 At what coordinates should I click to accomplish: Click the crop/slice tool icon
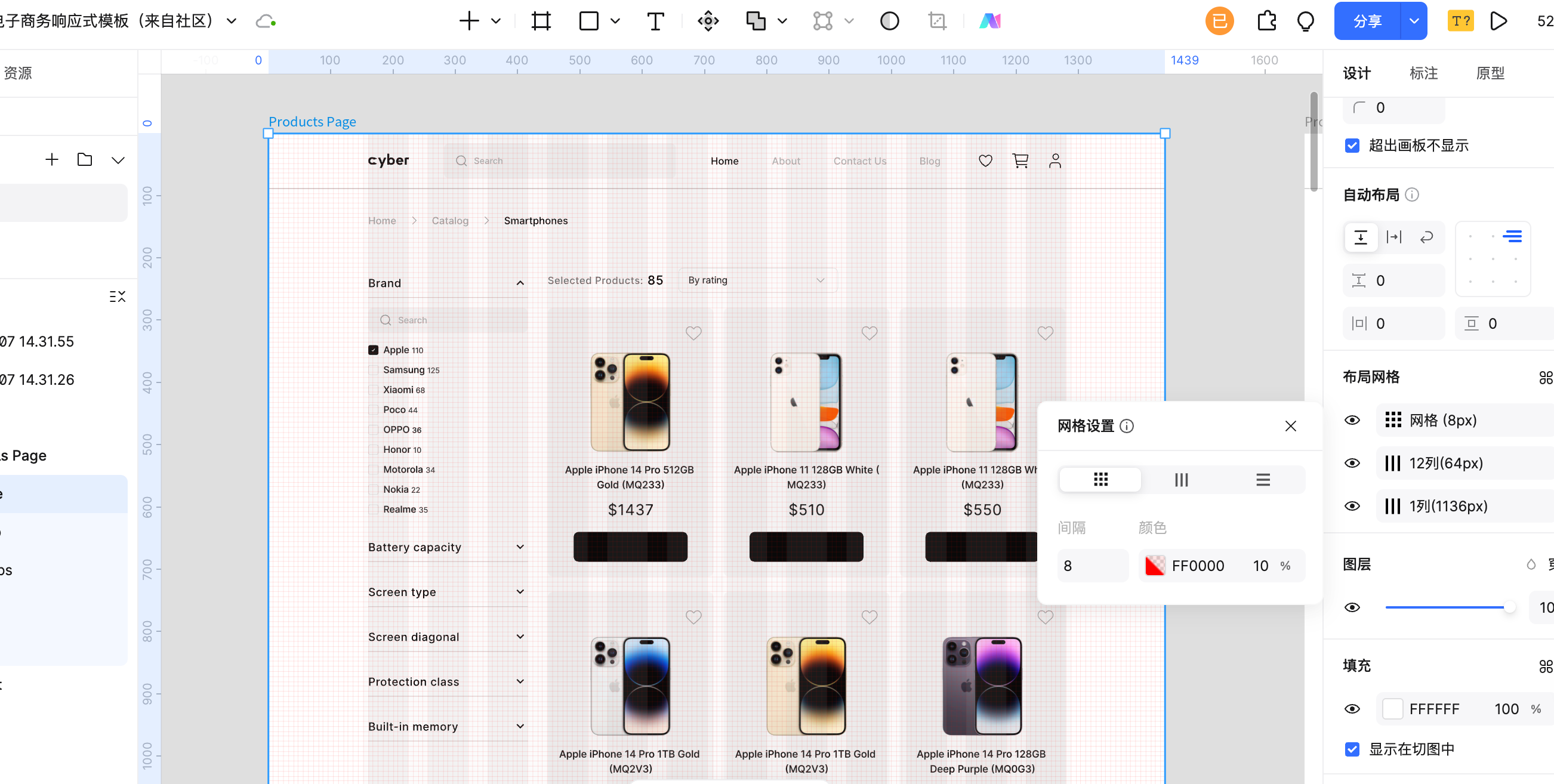pyautogui.click(x=937, y=21)
